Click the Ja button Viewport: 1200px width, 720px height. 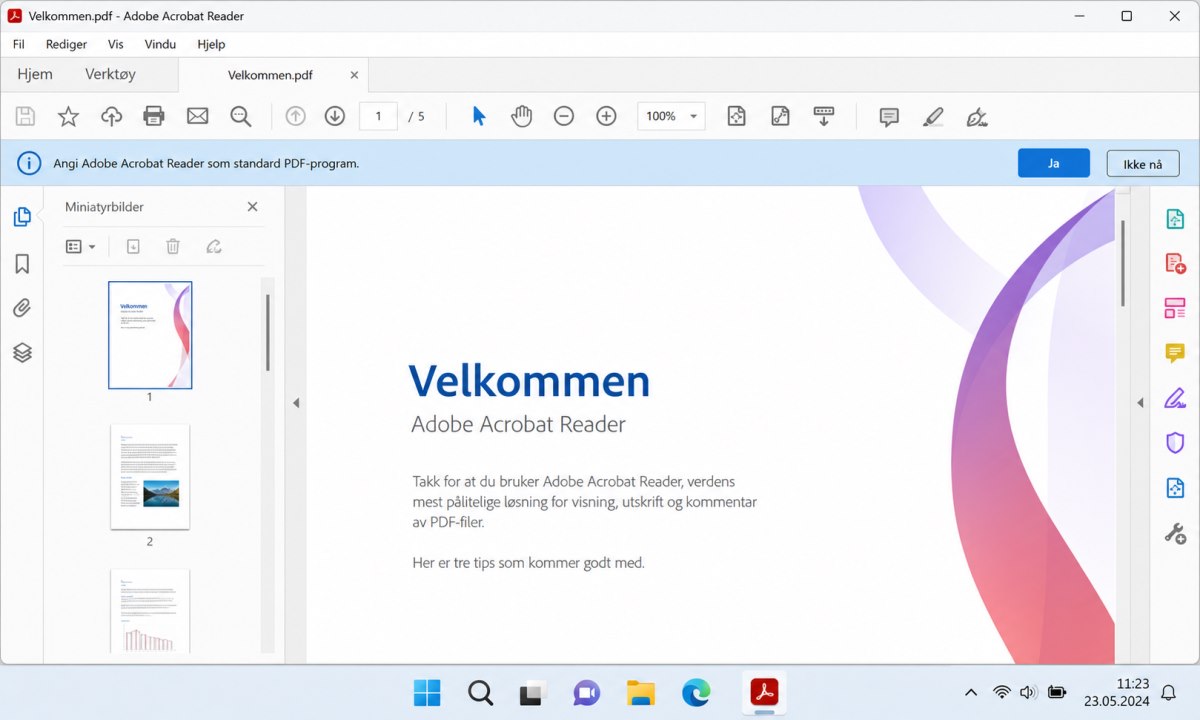1054,163
